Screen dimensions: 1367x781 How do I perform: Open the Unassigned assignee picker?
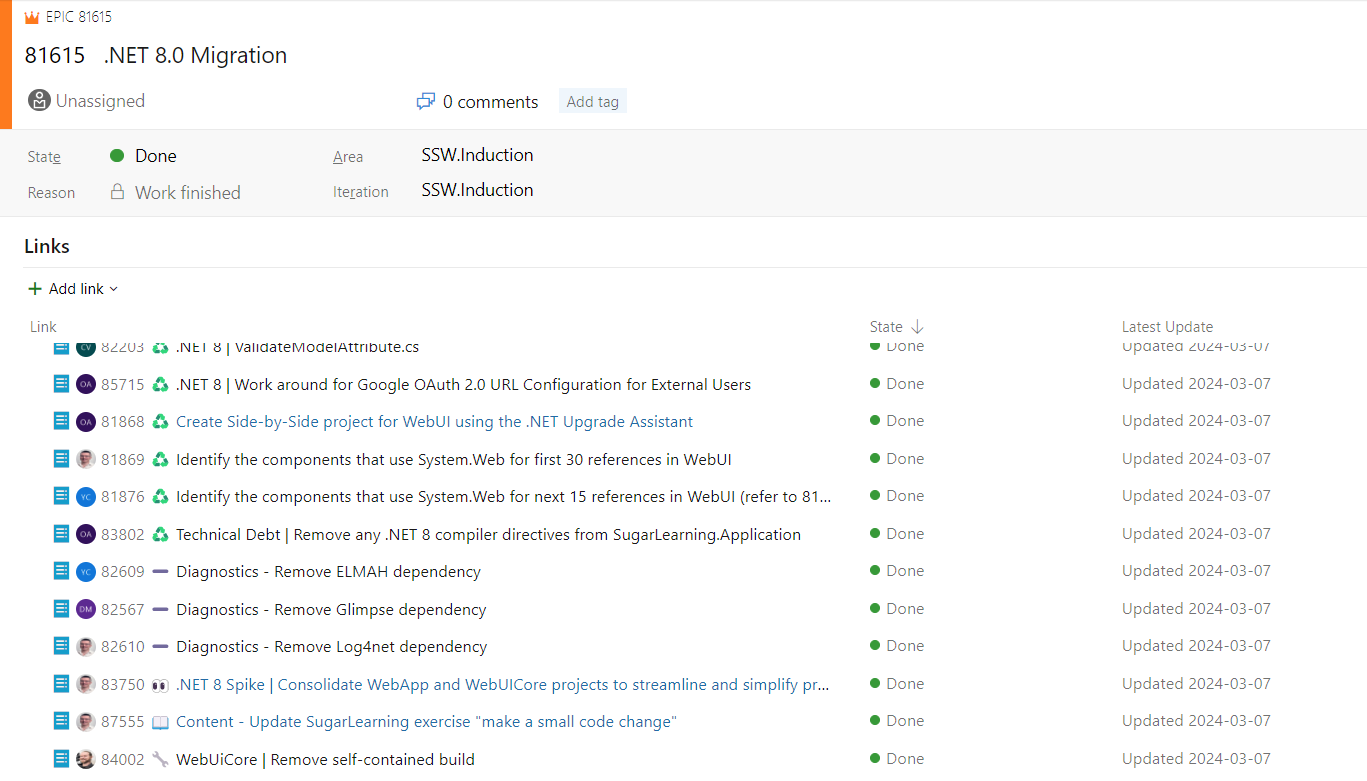pyautogui.click(x=87, y=101)
